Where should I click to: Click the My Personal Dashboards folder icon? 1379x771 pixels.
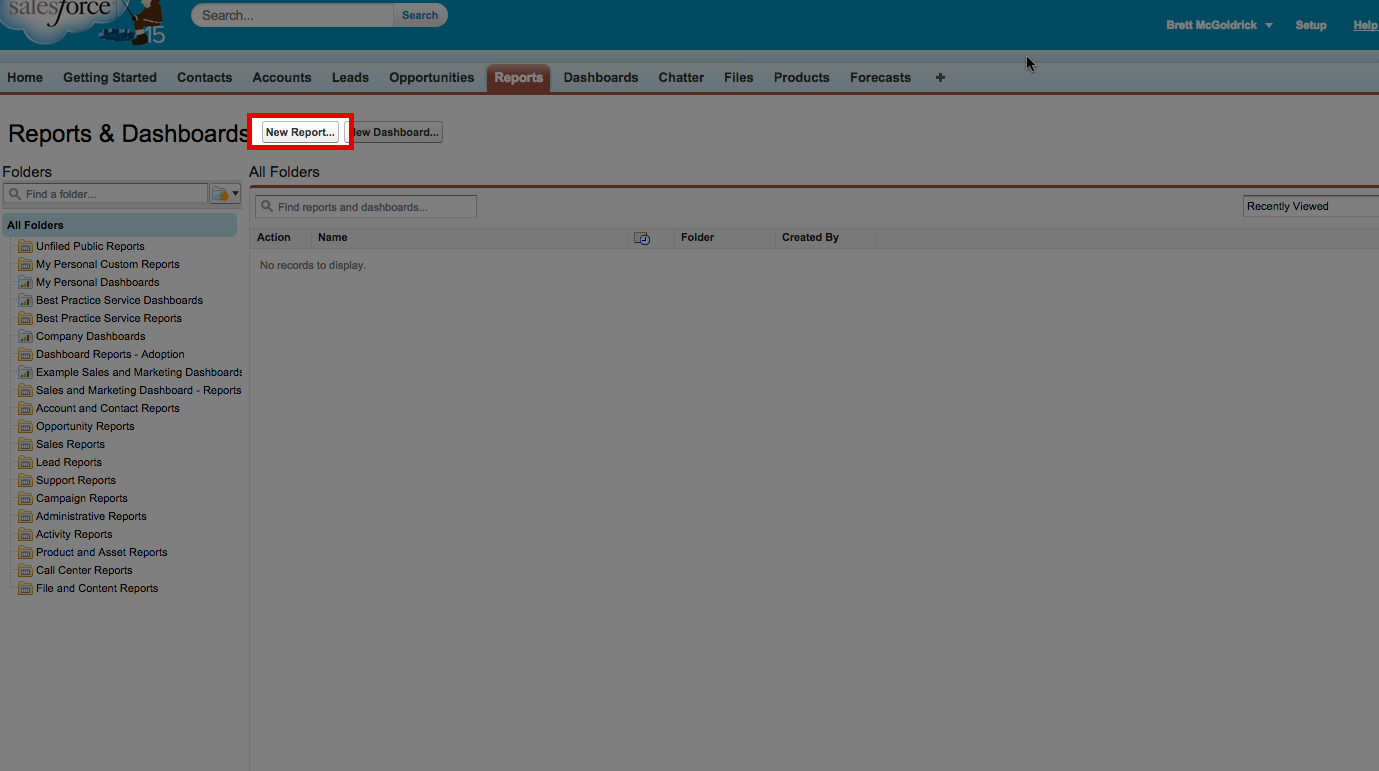26,282
